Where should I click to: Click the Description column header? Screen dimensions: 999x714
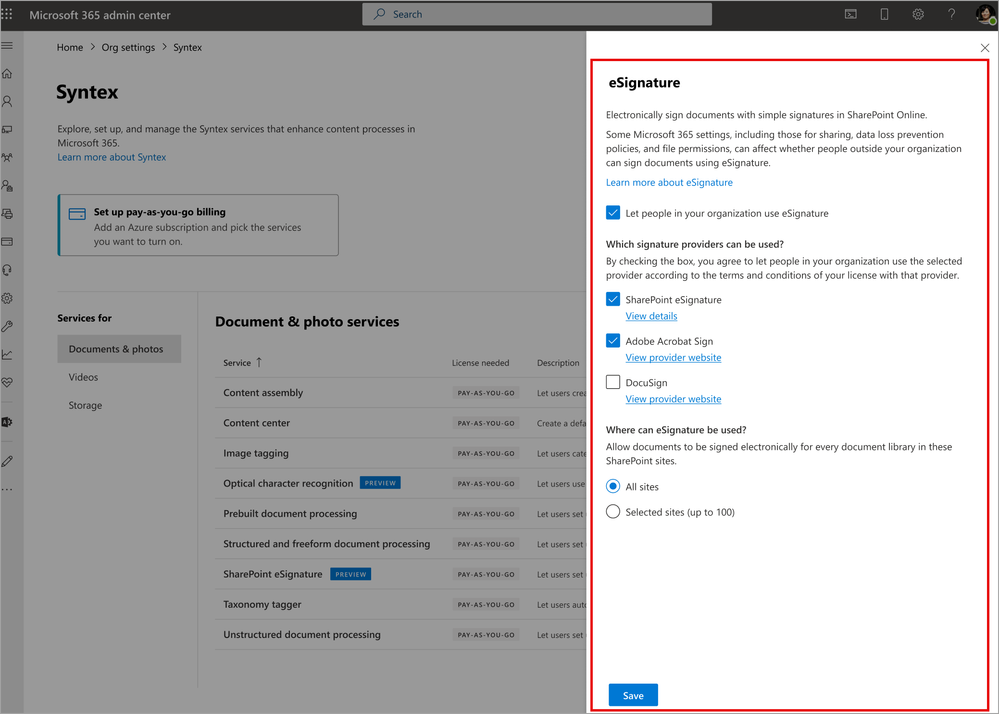(558, 363)
